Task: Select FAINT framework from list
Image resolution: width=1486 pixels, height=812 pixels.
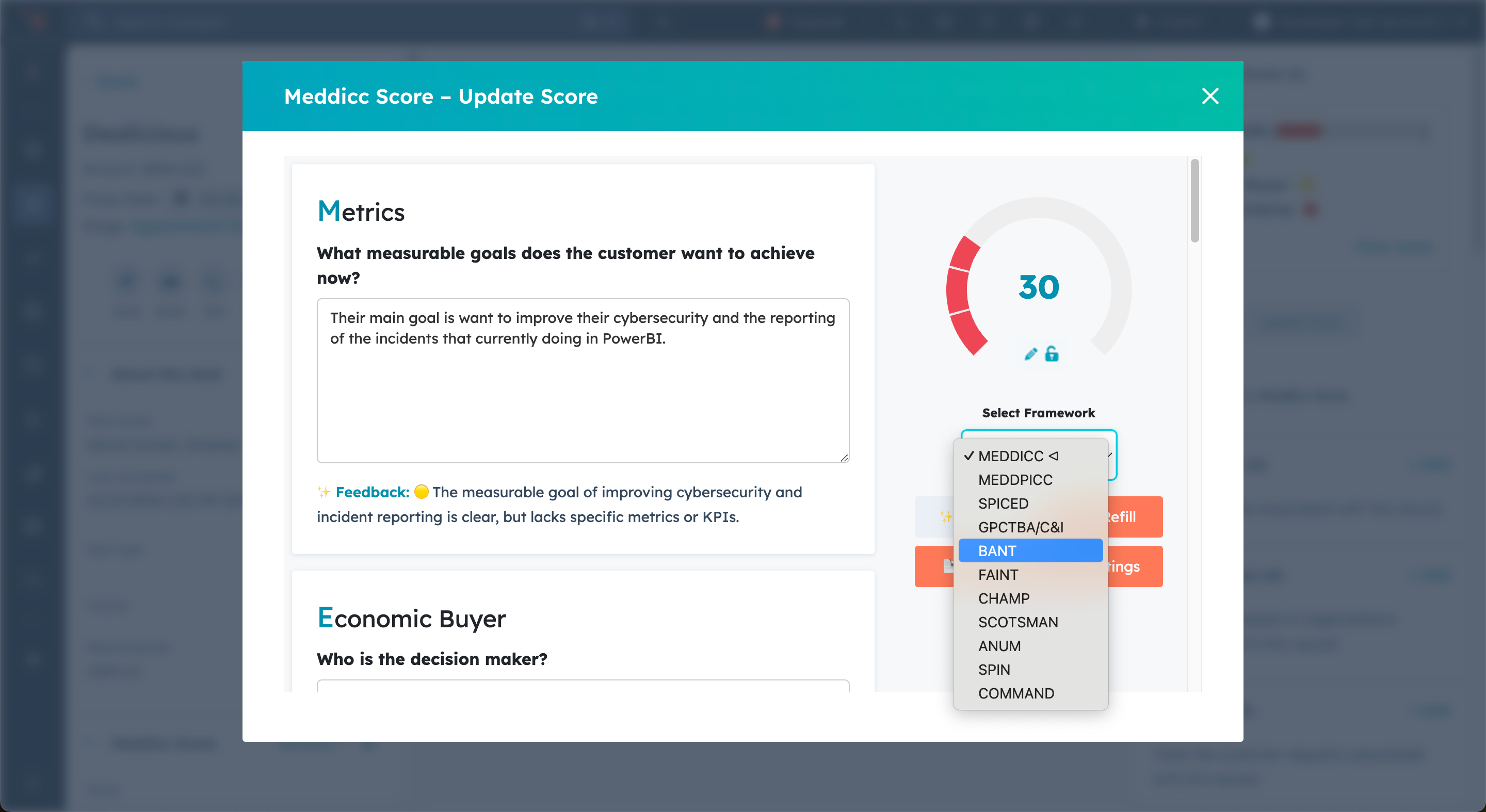Action: tap(998, 574)
